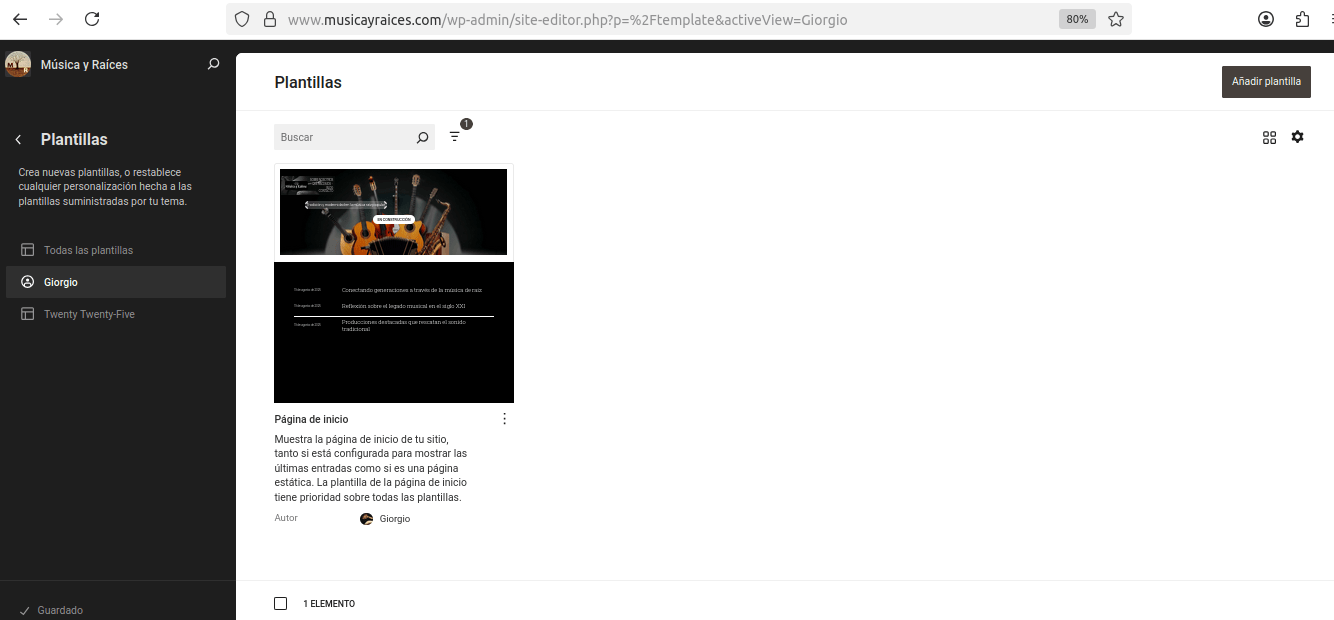The height and width of the screenshot is (620, 1334).
Task: Switch layout using the grid view icon
Action: point(1269,137)
